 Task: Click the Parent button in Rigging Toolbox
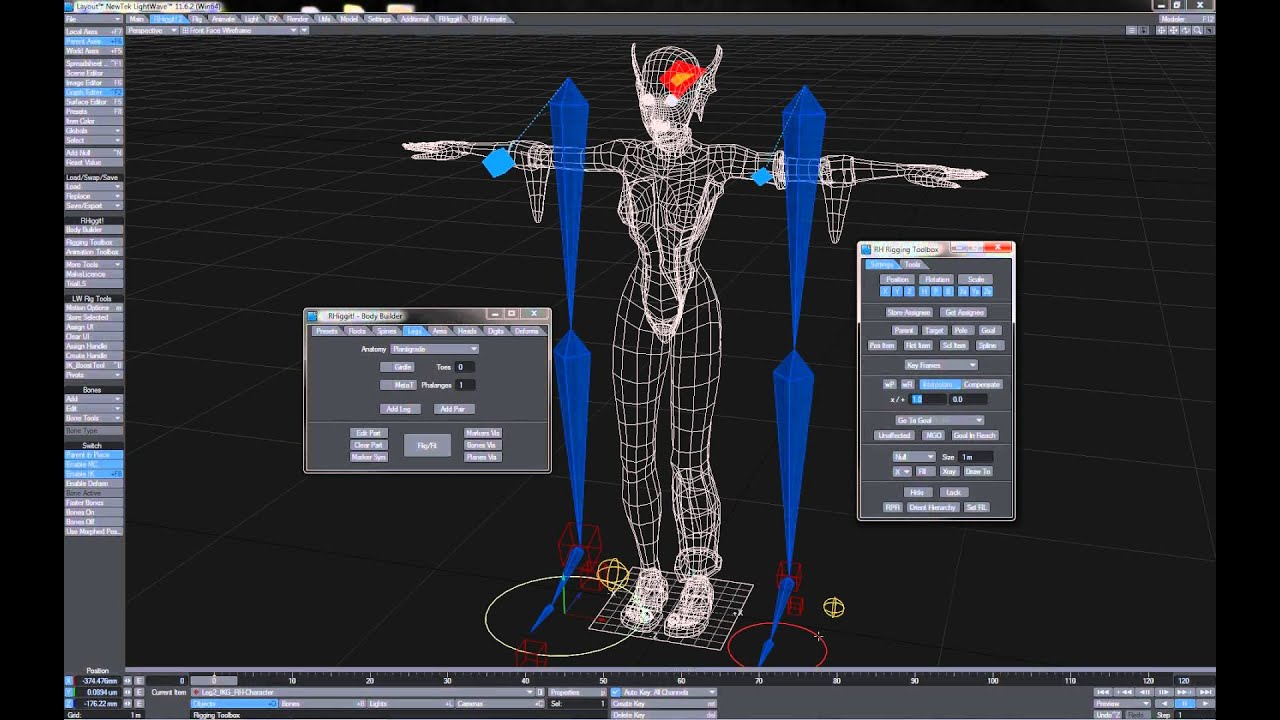pyautogui.click(x=904, y=330)
